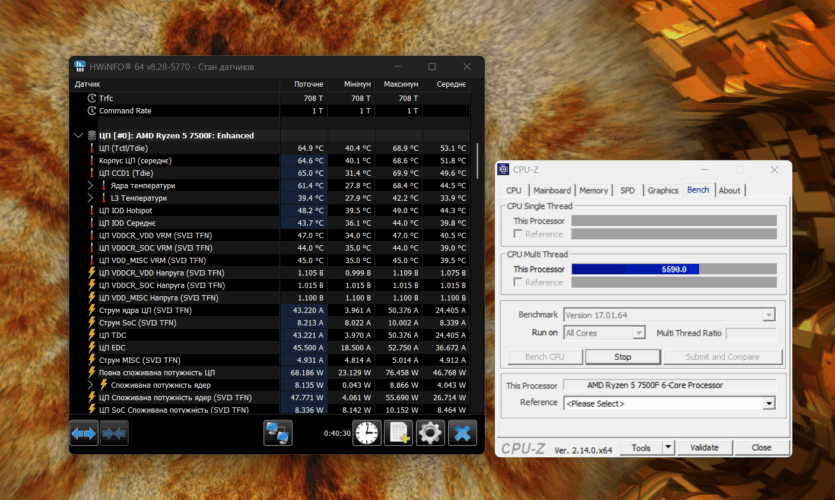
Task: Open the Reference Please Select dropdown
Action: pyautogui.click(x=769, y=403)
